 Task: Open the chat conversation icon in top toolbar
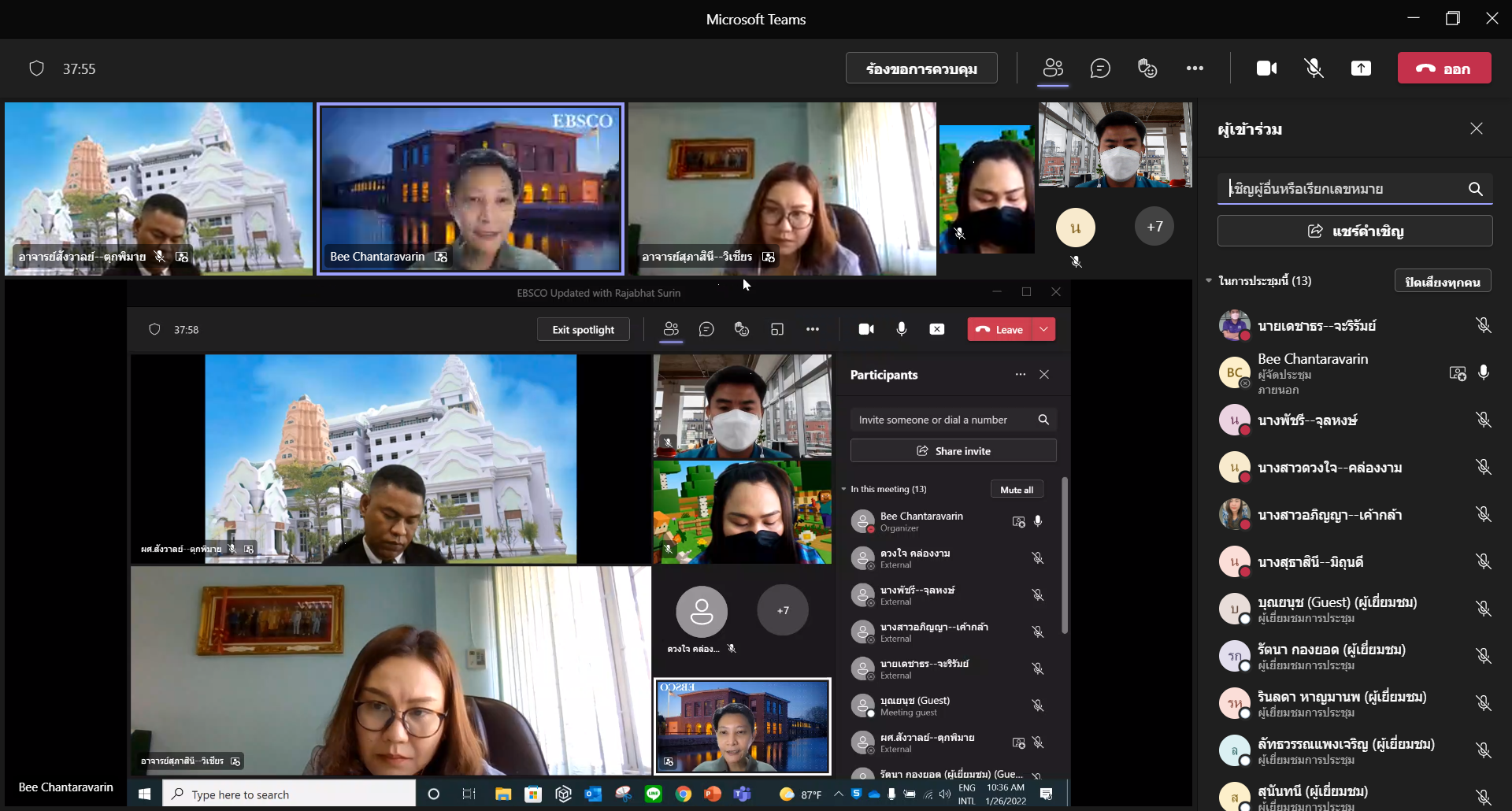pyautogui.click(x=1100, y=69)
